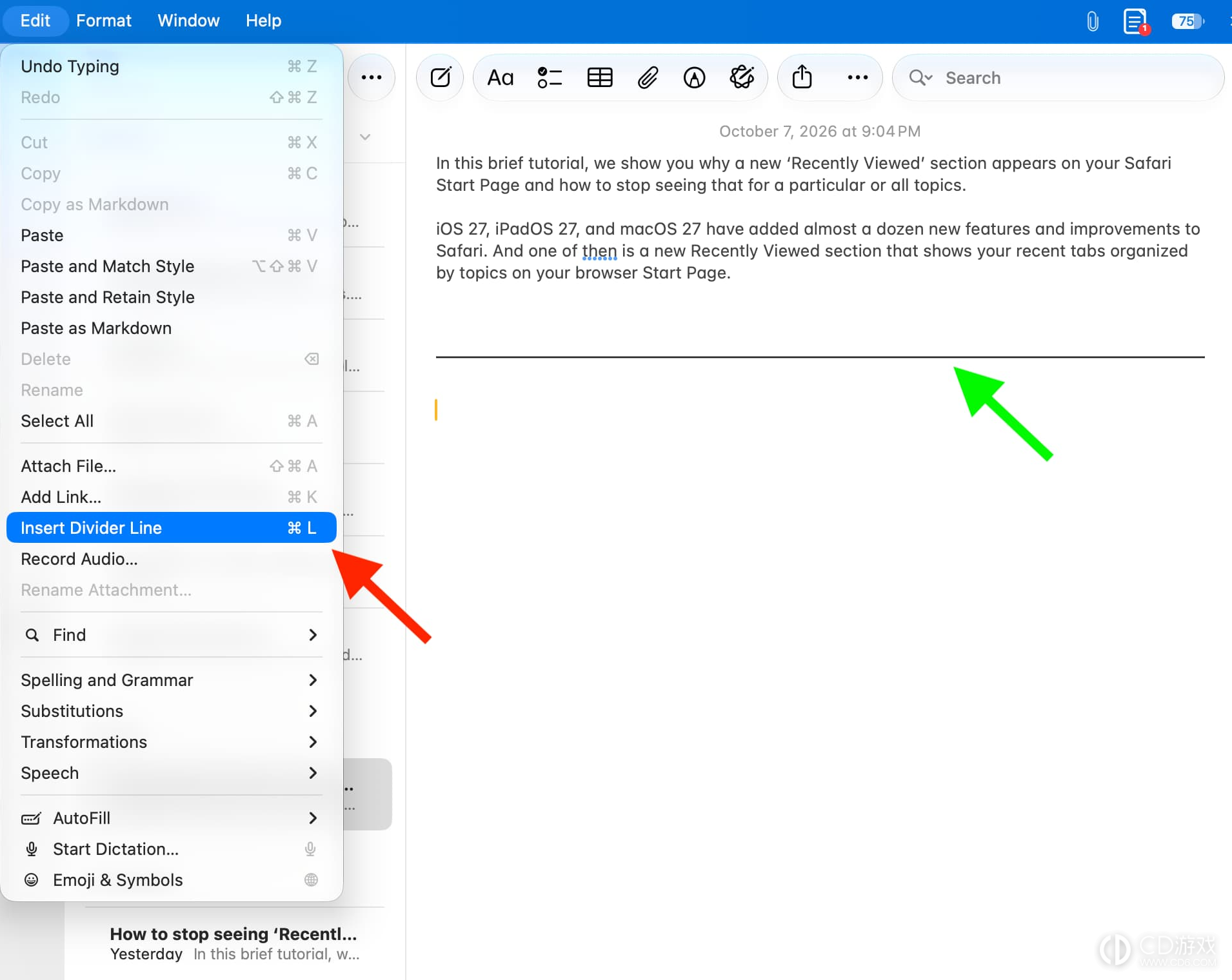Open the Aa text format options
The height and width of the screenshot is (980, 1232).
501,77
